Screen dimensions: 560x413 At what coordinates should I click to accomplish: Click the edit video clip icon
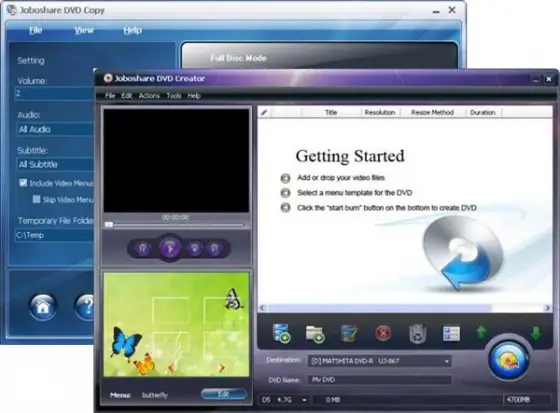pos(349,333)
